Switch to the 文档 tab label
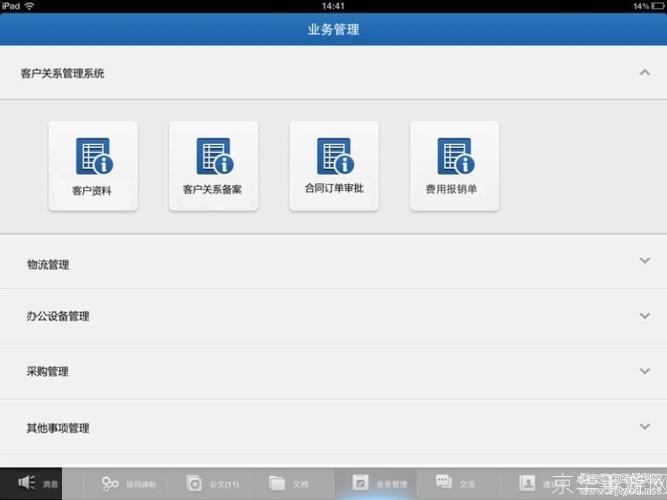Viewport: 667px width, 500px height. coord(301,484)
